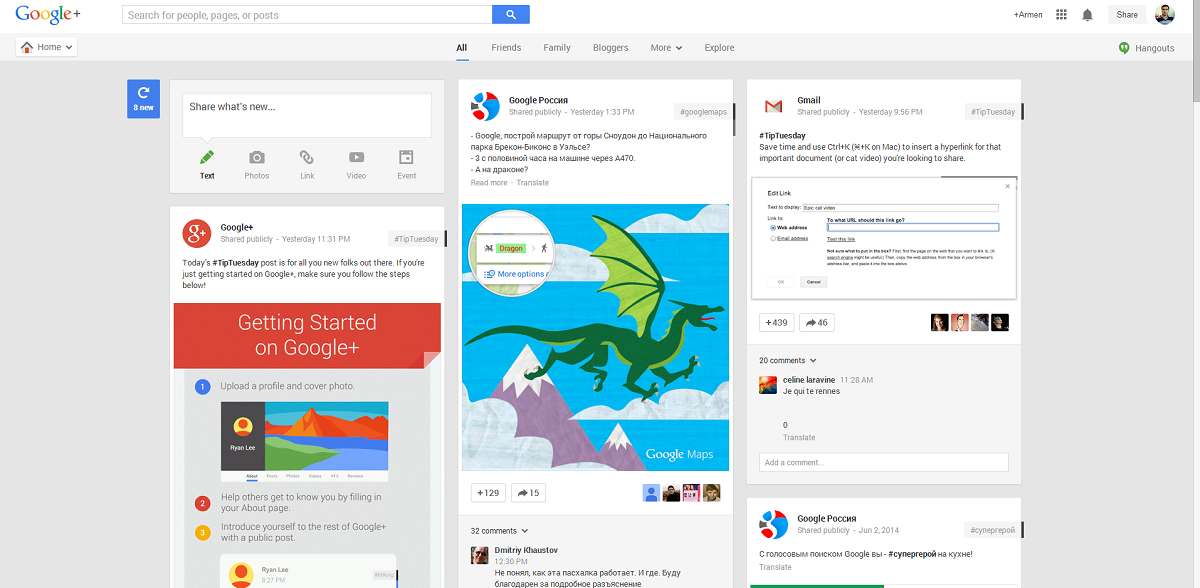This screenshot has width=1200, height=588.
Task: Expand the 32 comments section
Action: click(499, 531)
